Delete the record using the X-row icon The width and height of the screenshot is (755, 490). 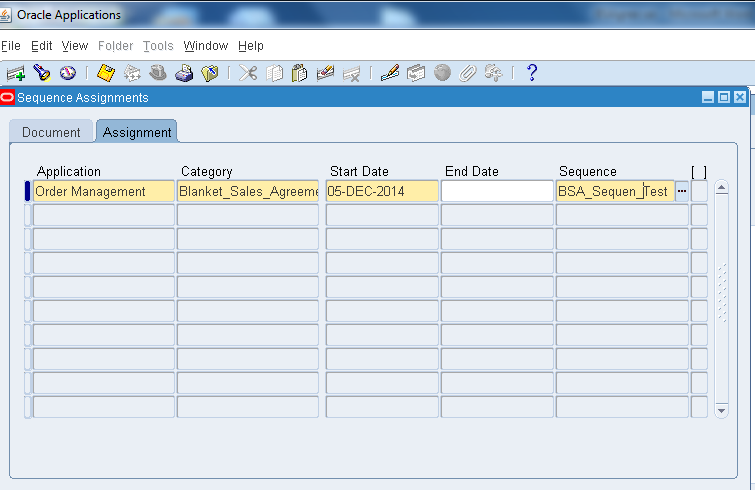(x=351, y=74)
